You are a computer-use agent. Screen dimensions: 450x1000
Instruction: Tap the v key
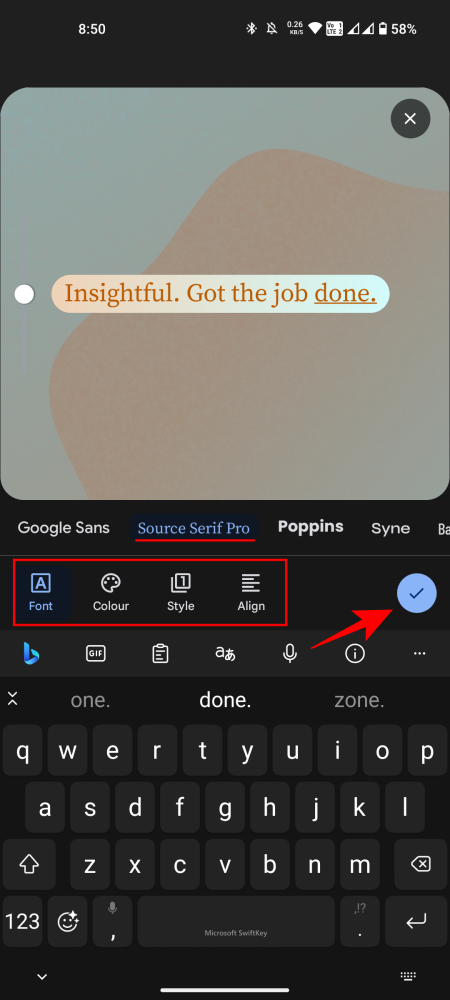tap(225, 864)
